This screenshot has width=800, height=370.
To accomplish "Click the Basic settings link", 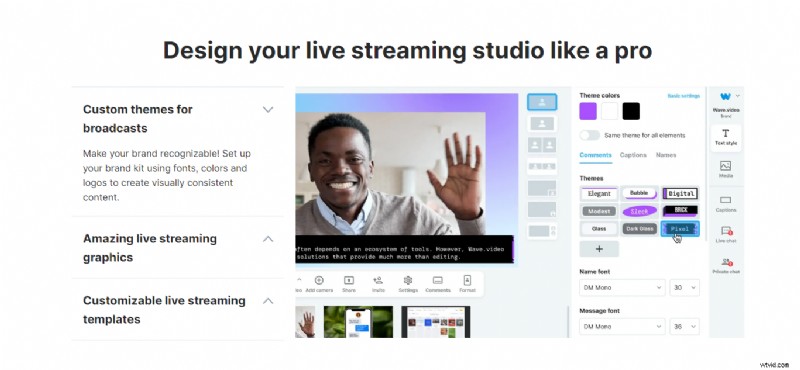I will (x=684, y=96).
